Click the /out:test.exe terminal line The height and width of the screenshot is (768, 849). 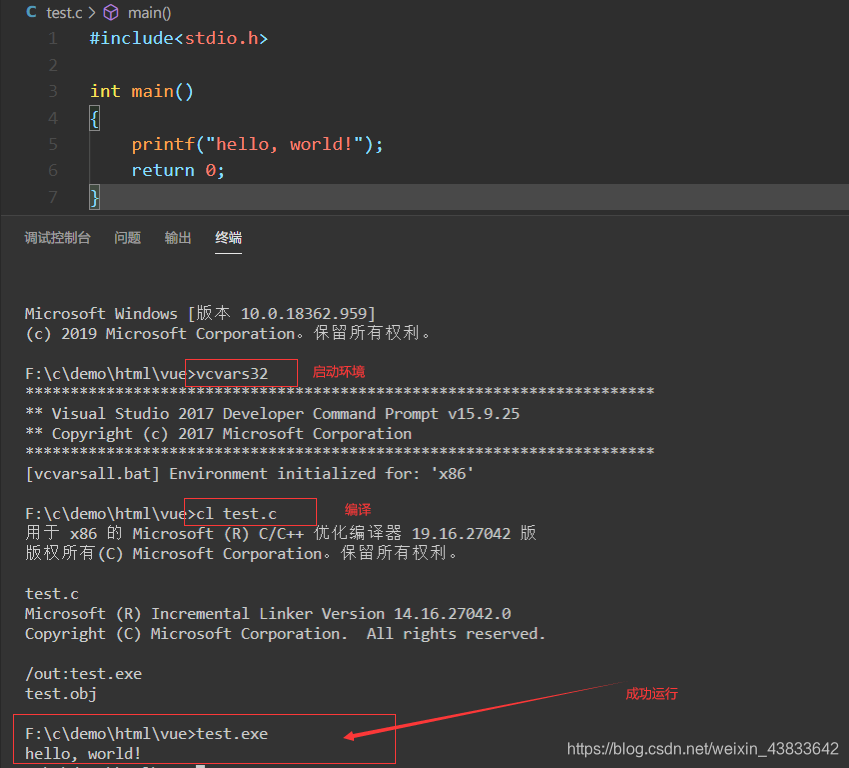tap(83, 674)
